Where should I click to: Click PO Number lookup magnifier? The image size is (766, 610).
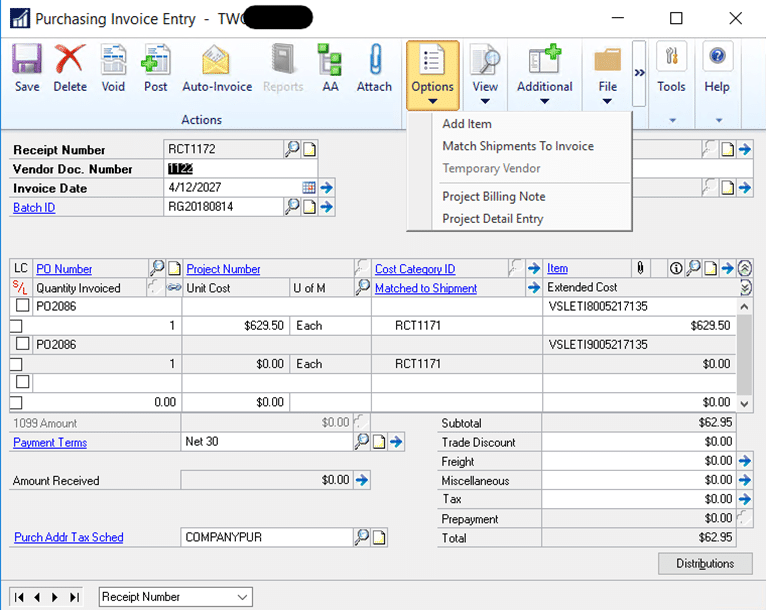click(157, 268)
